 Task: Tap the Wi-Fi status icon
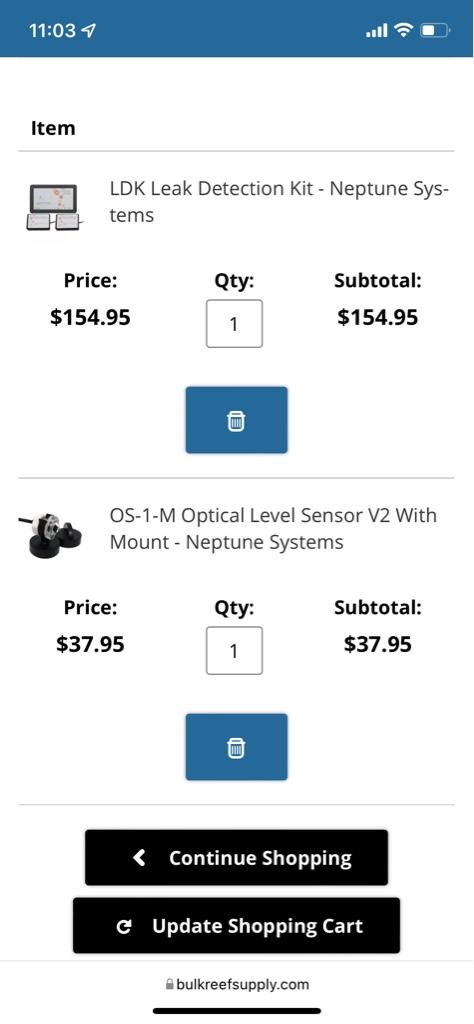[x=405, y=30]
